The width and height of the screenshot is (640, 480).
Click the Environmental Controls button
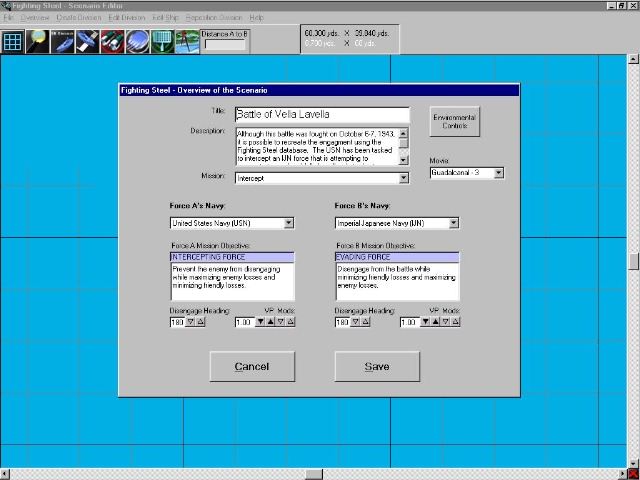[454, 122]
